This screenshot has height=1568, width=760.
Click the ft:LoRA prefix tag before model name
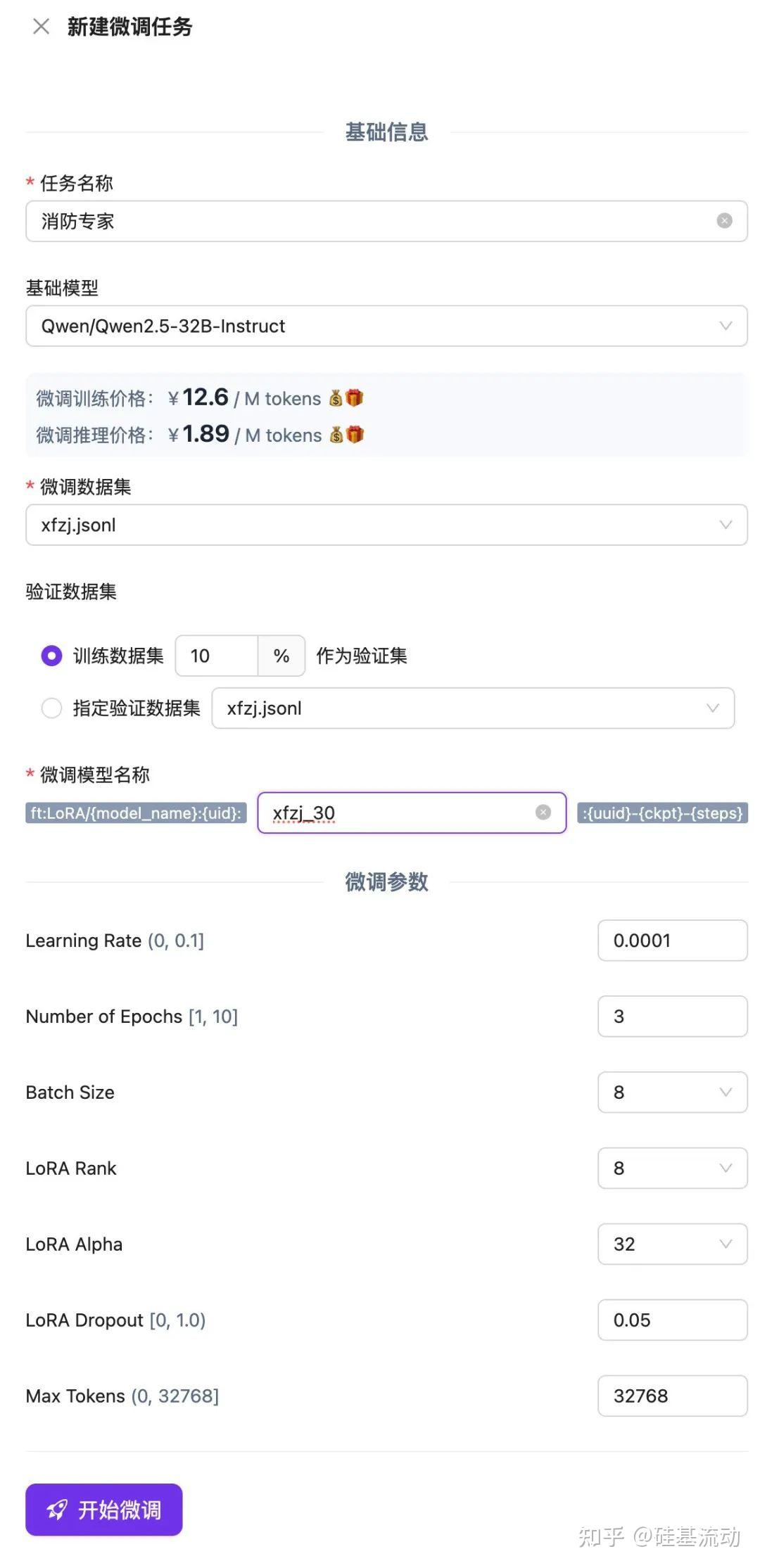pyautogui.click(x=135, y=812)
